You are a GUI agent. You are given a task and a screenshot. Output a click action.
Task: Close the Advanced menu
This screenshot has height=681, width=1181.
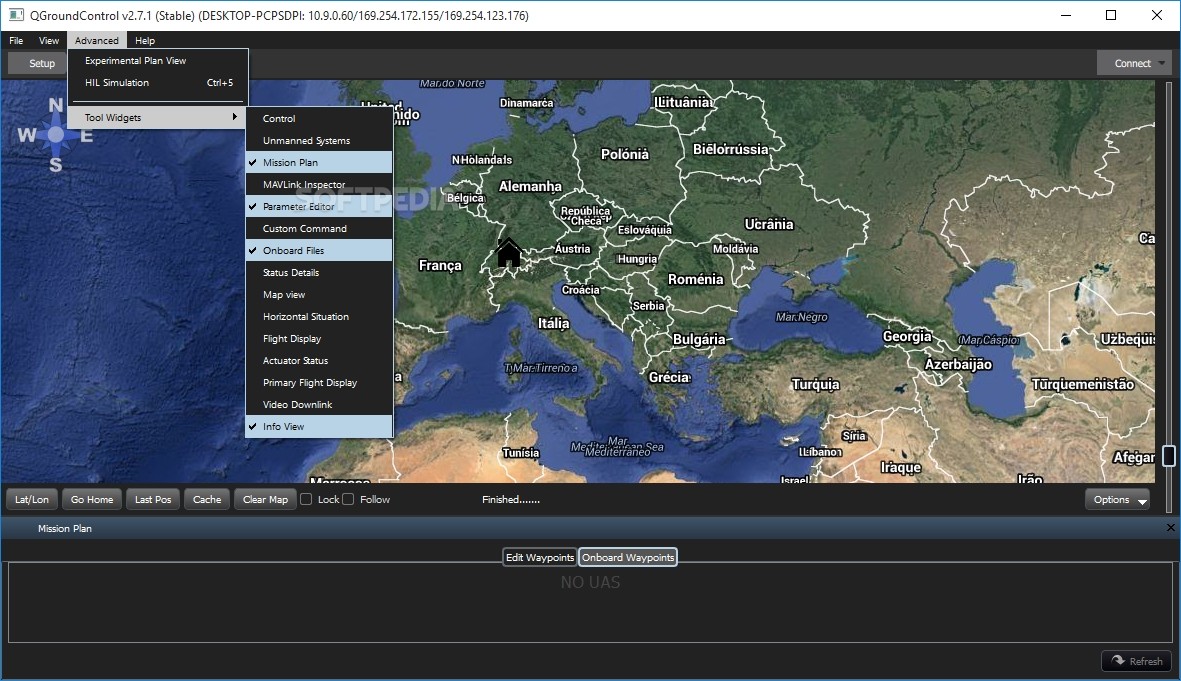[x=96, y=41]
